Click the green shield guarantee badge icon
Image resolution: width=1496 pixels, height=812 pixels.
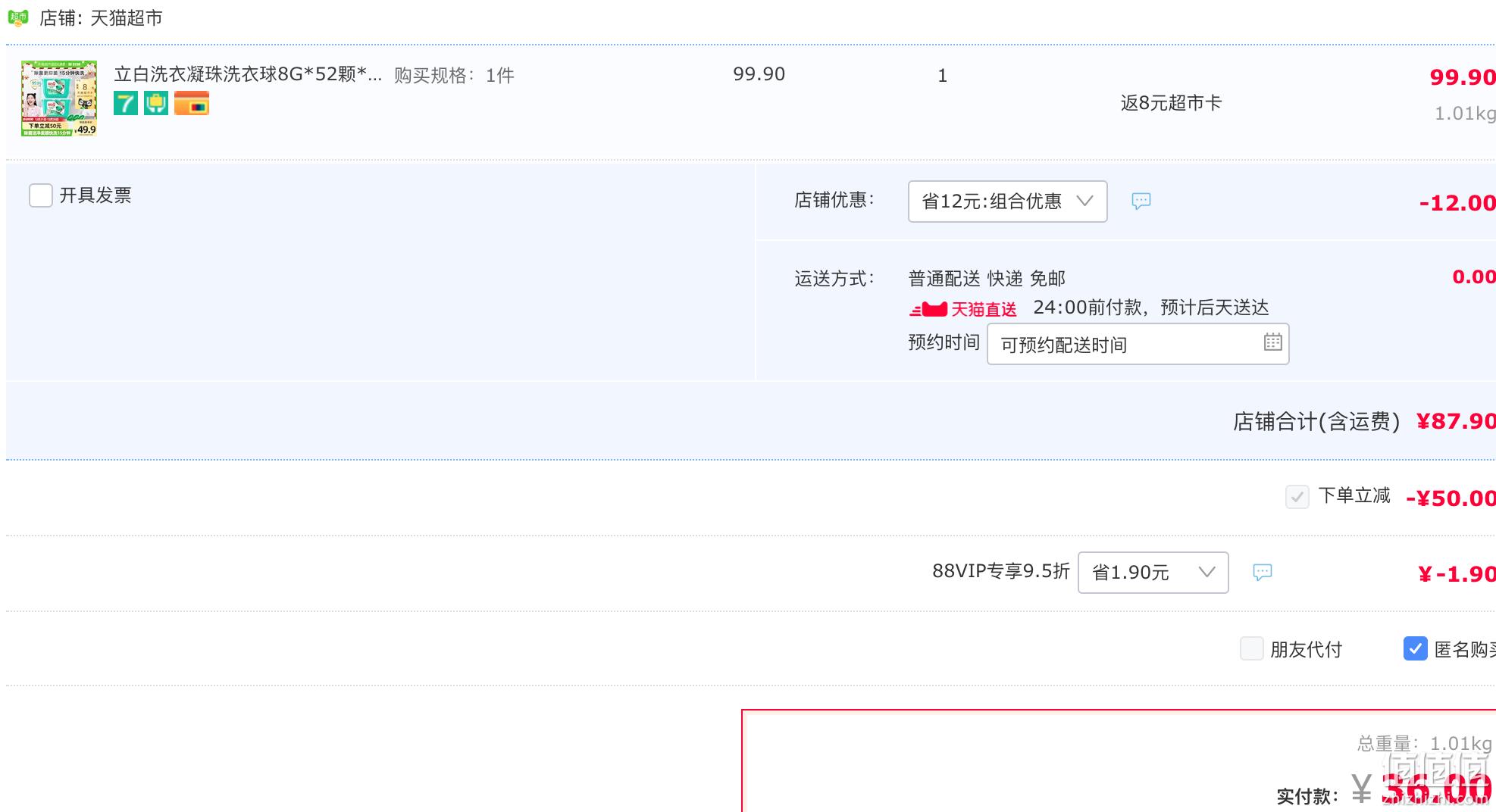(x=156, y=103)
